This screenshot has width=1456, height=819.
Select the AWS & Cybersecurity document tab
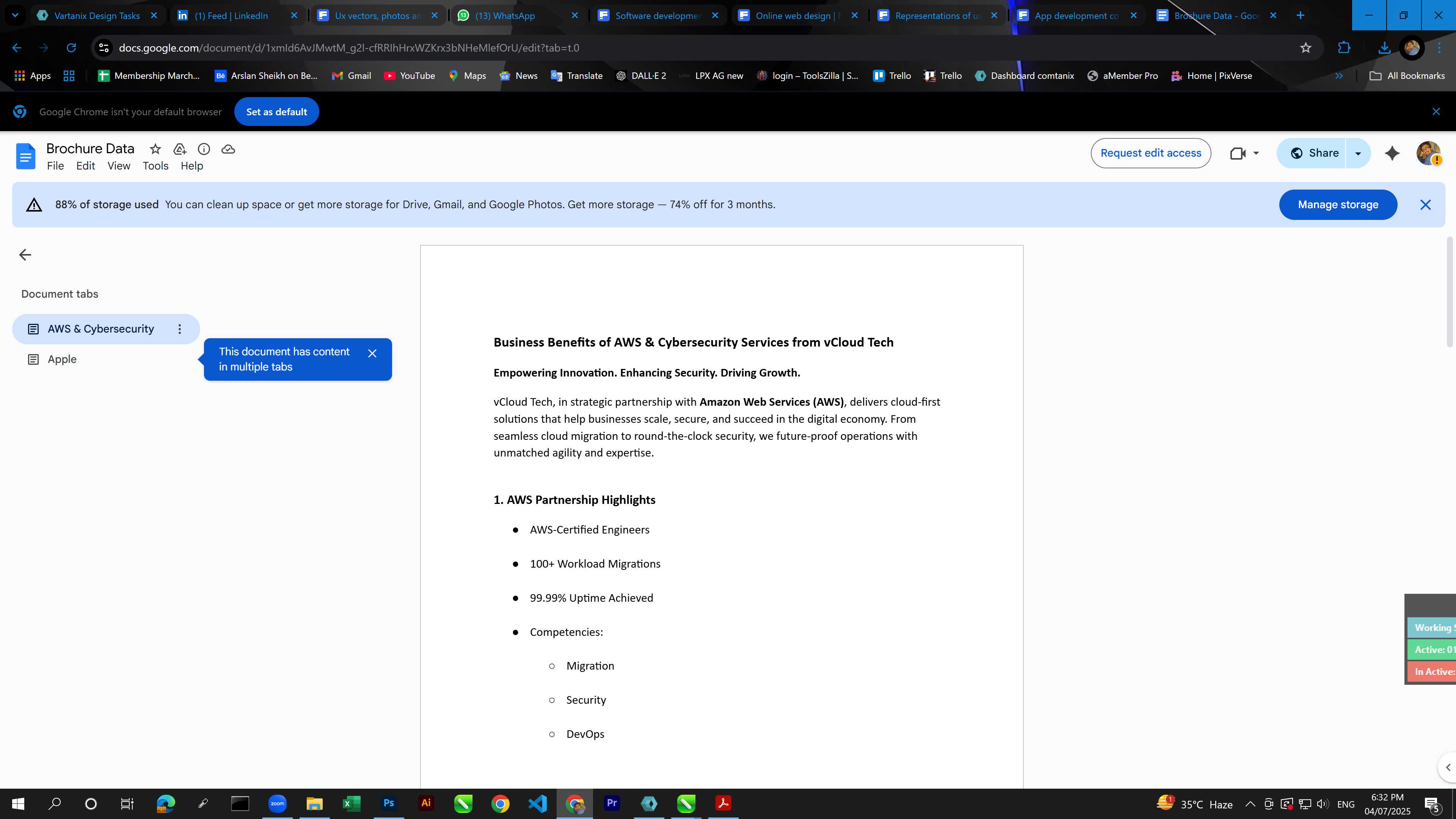(106, 329)
